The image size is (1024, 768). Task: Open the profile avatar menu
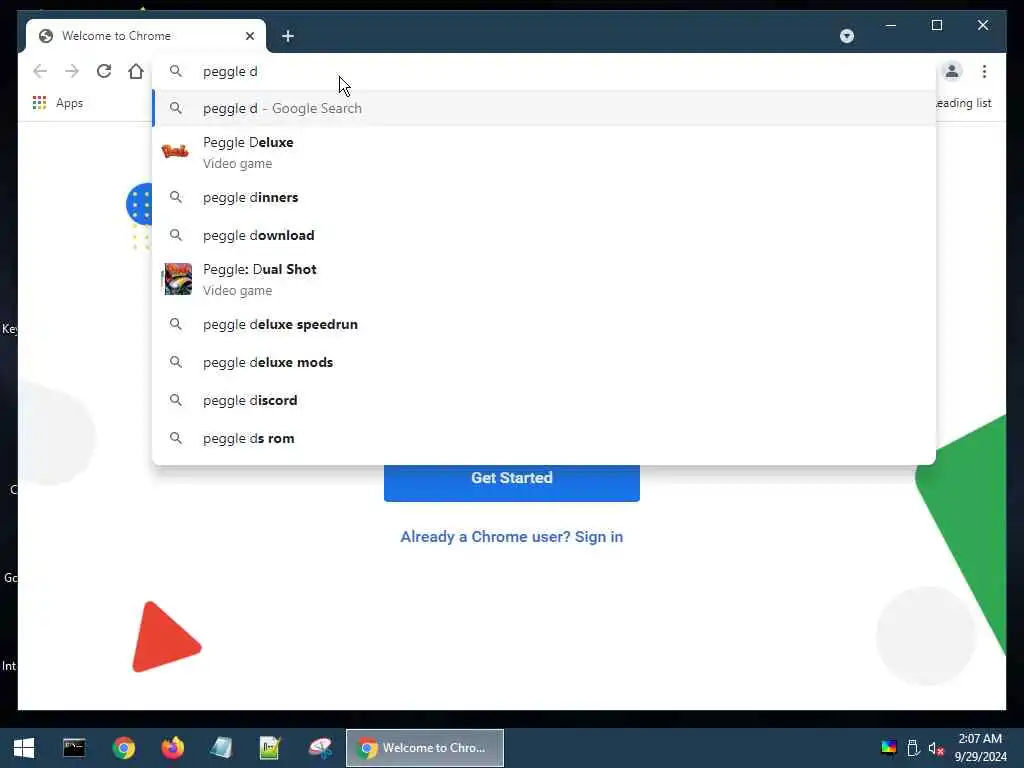tap(952, 71)
